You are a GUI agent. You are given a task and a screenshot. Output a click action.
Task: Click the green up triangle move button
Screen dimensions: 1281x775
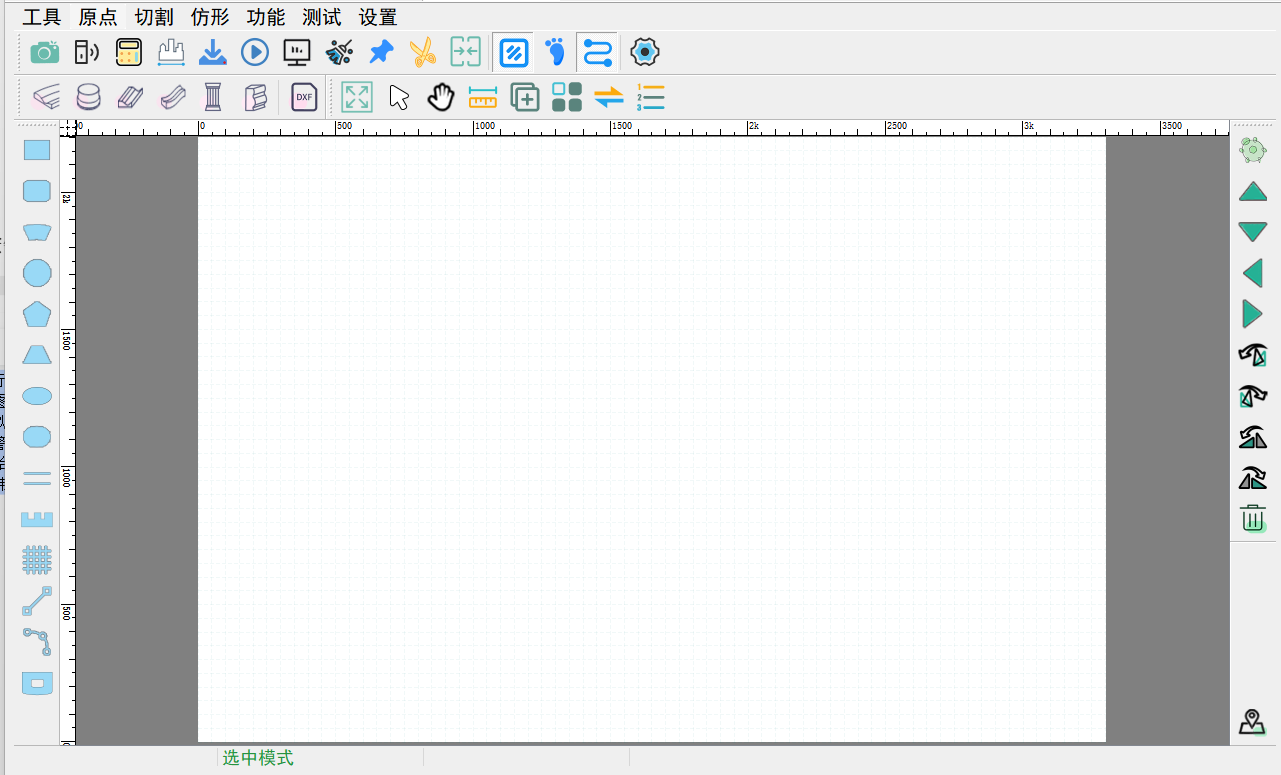(1253, 192)
